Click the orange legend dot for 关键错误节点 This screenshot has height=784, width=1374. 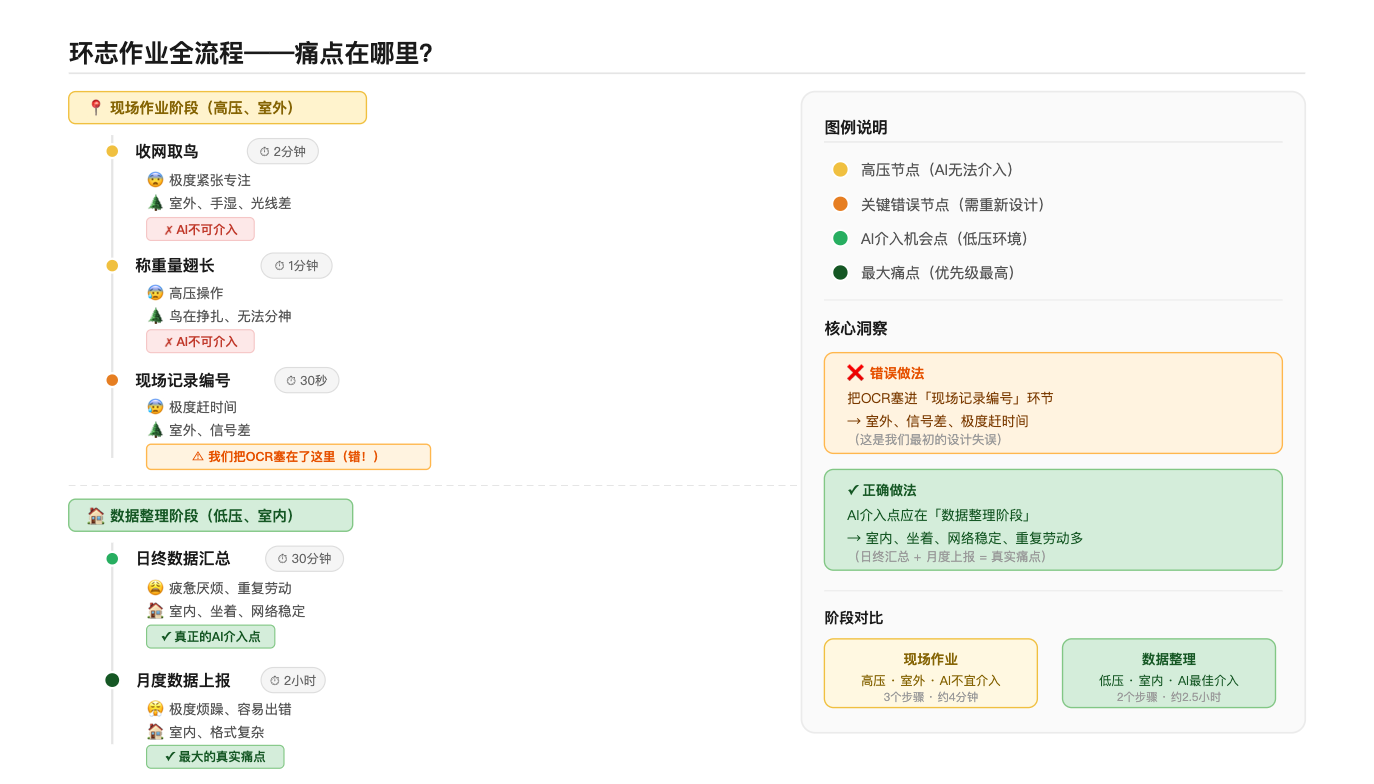tap(840, 204)
